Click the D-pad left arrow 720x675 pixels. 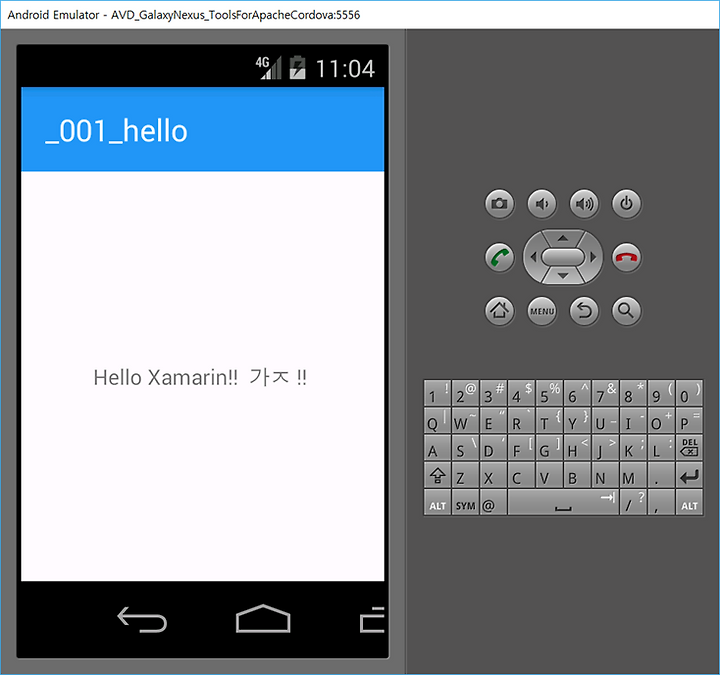coord(533,257)
